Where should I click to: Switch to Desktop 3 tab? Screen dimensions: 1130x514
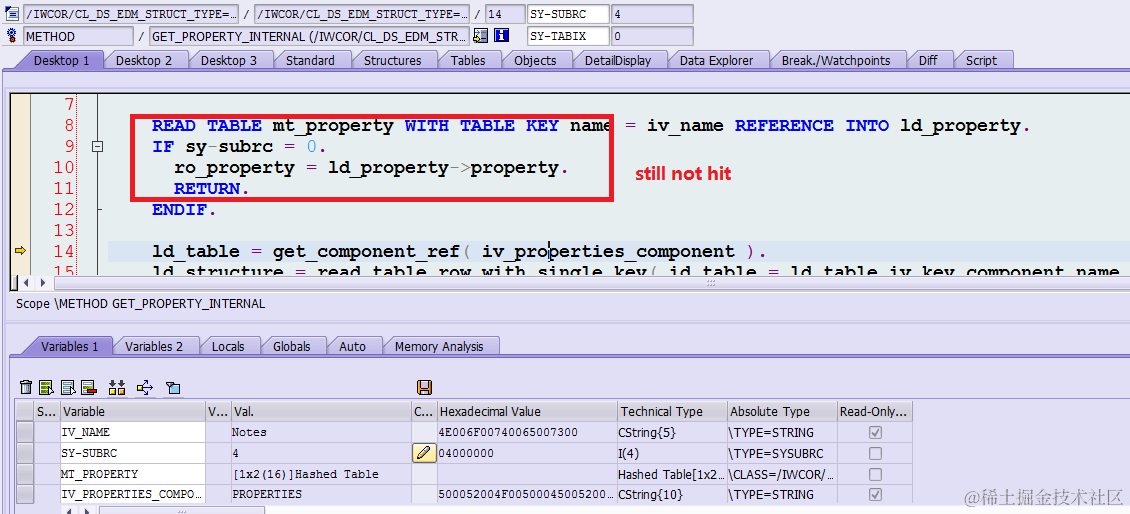[x=228, y=61]
